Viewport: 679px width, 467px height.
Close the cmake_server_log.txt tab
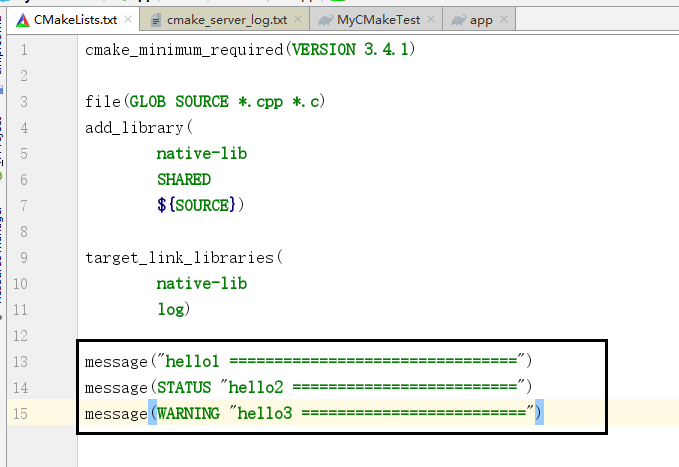(x=298, y=19)
